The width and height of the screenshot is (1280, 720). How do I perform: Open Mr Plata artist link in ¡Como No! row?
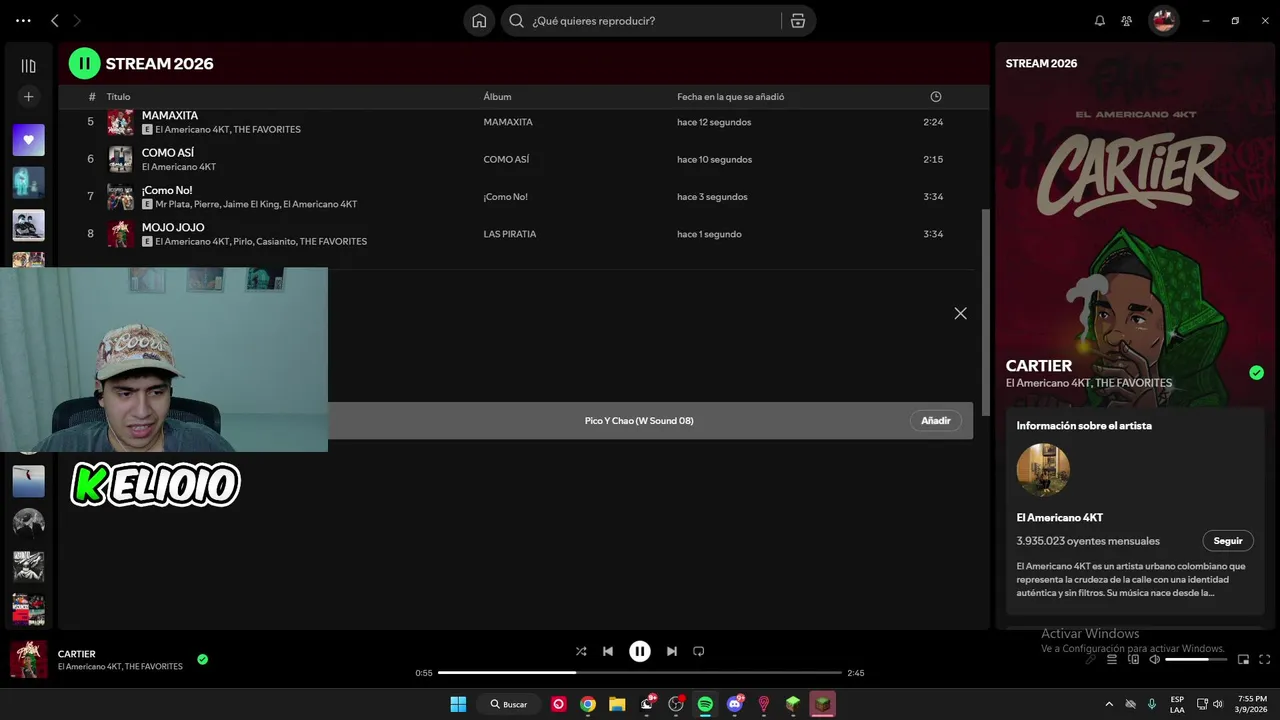pyautogui.click(x=172, y=204)
